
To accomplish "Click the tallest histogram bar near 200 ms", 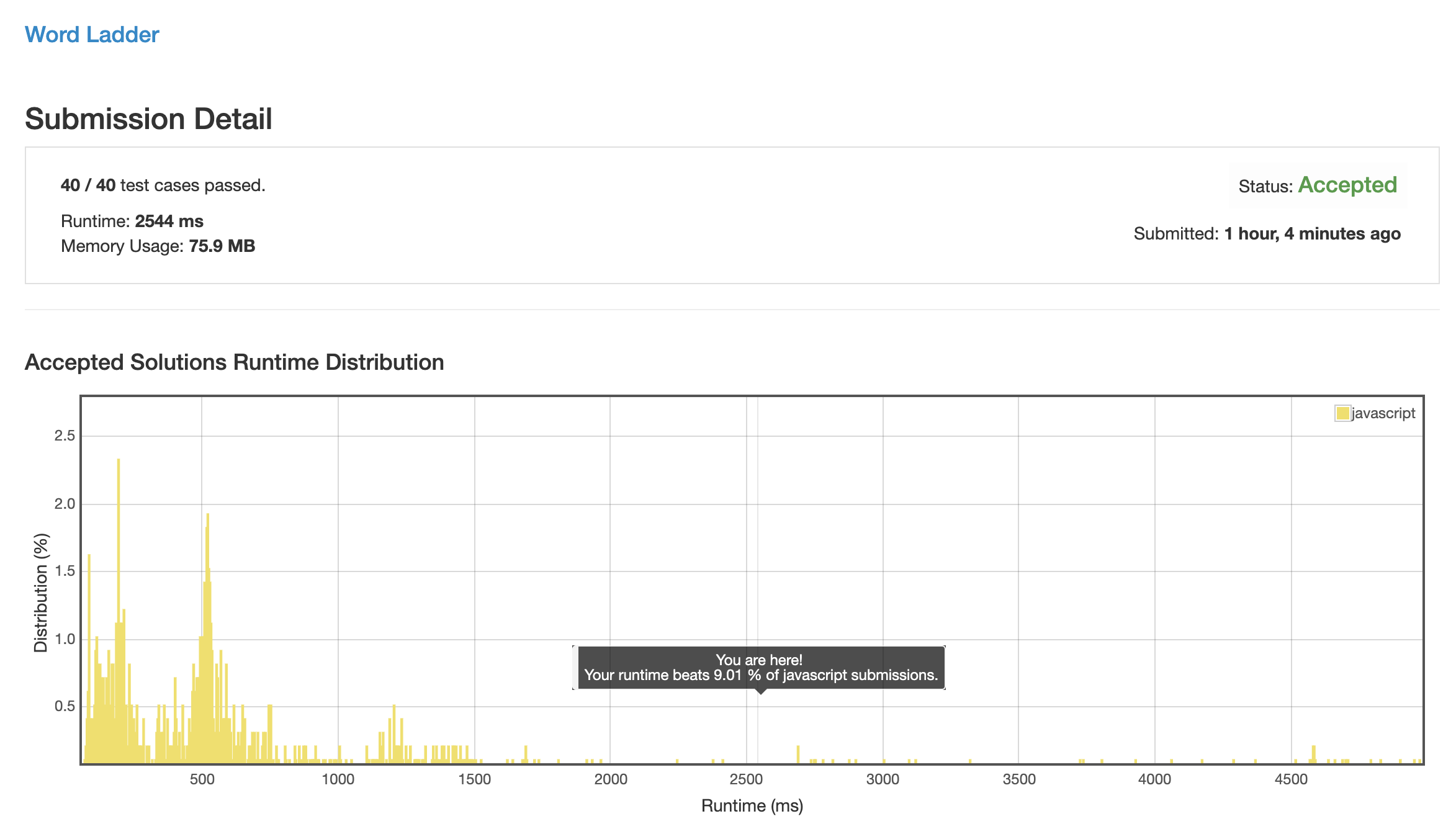I will point(119,611).
